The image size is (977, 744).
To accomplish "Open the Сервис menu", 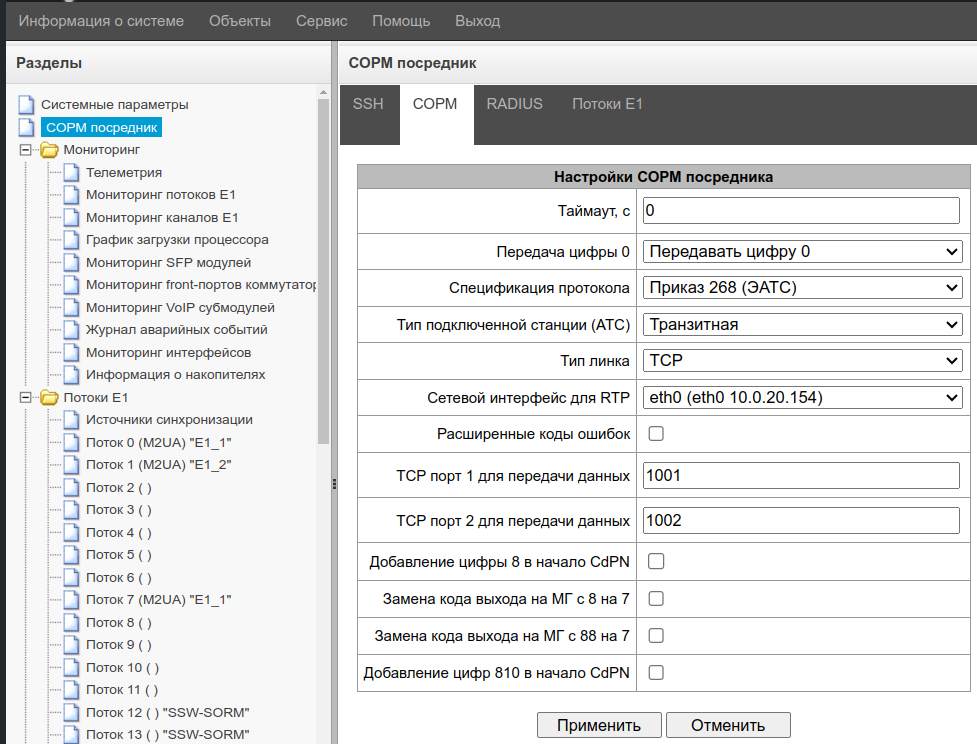I will tap(321, 21).
